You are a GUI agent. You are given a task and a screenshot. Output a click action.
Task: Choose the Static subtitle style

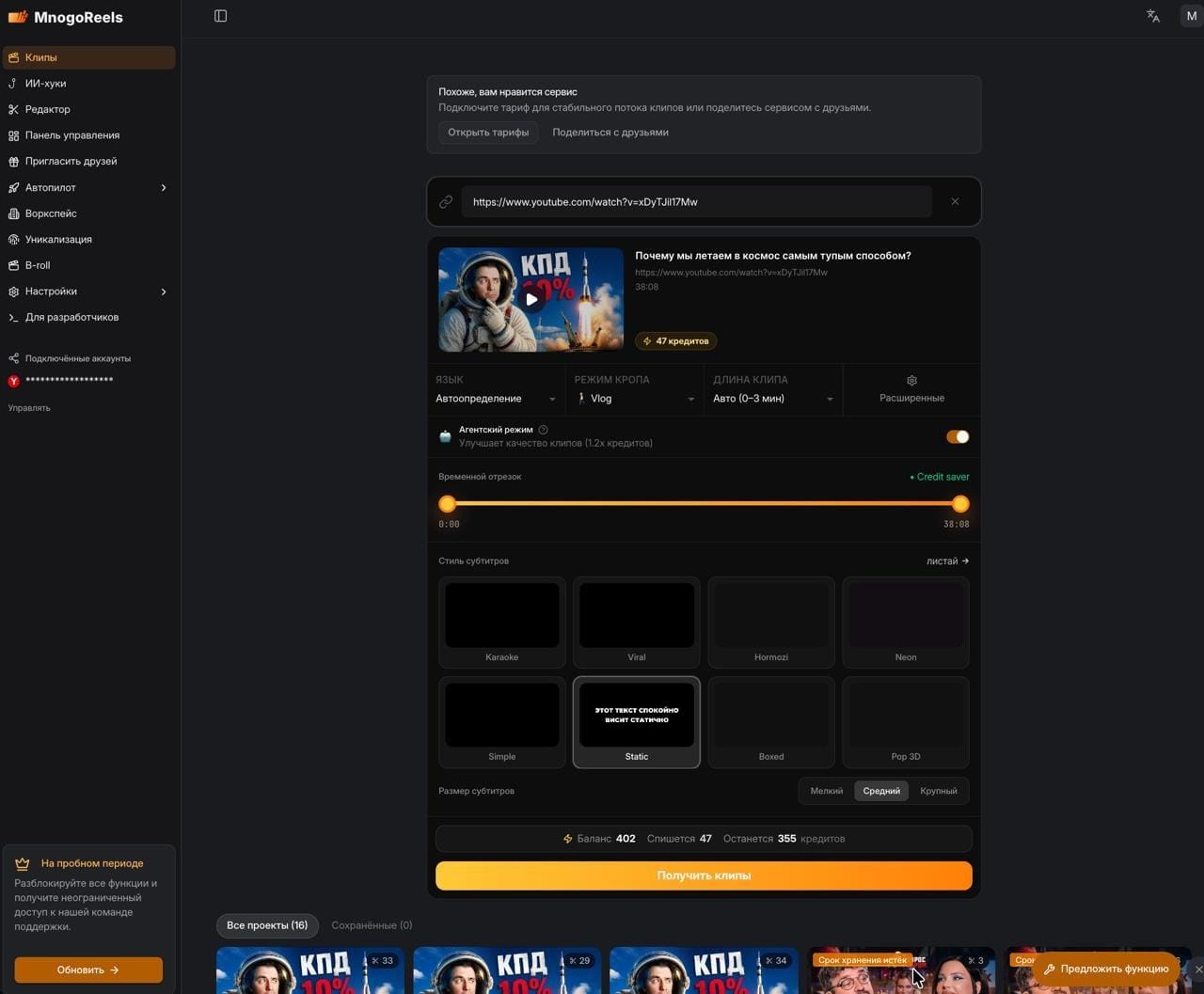(x=636, y=722)
